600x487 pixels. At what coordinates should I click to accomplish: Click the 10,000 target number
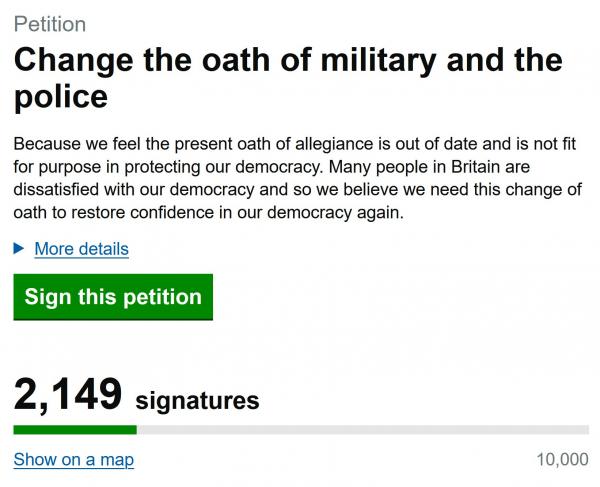click(x=562, y=460)
